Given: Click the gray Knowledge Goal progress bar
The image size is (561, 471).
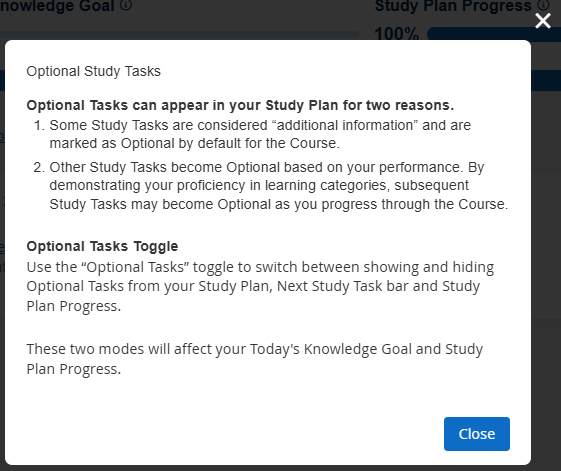Looking at the screenshot, I should coord(179,35).
